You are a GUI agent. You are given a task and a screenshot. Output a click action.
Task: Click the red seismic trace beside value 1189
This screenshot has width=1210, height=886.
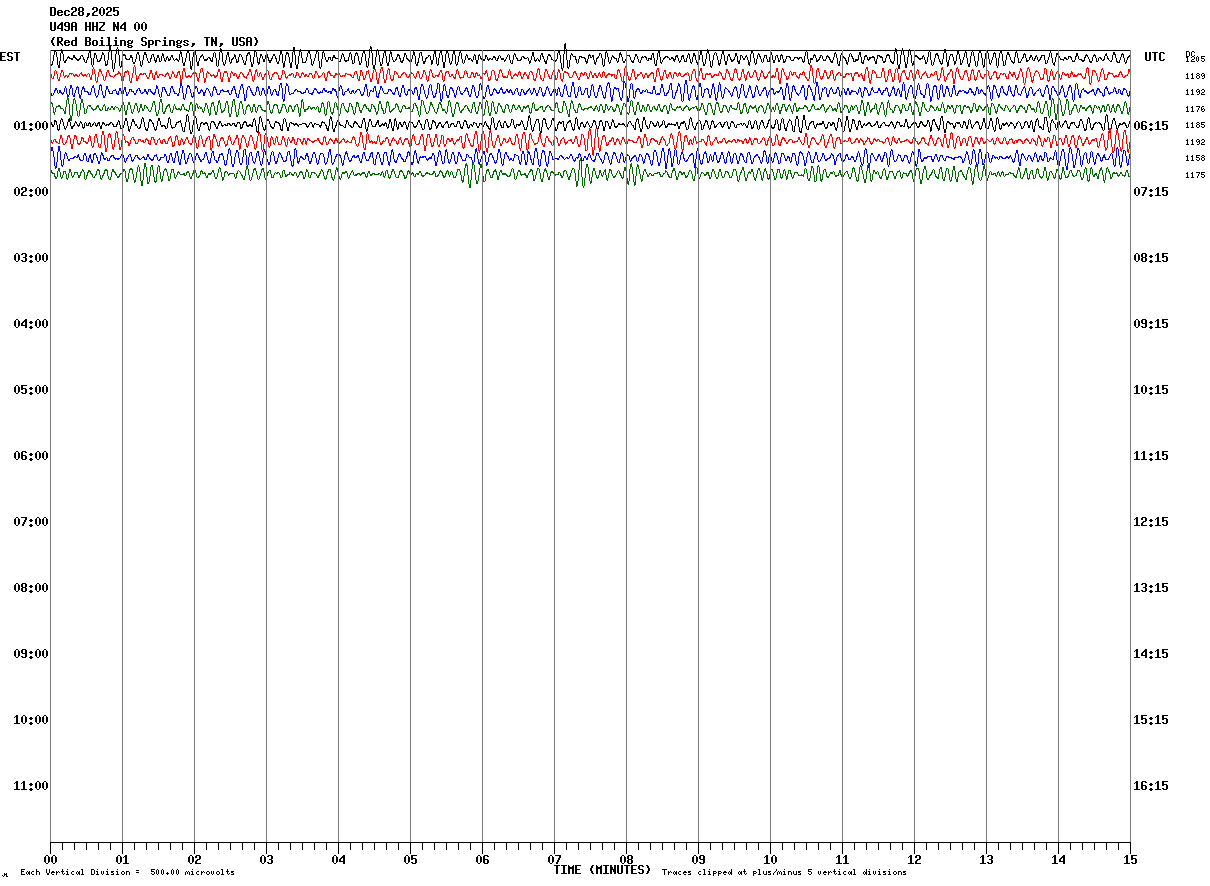tap(590, 75)
